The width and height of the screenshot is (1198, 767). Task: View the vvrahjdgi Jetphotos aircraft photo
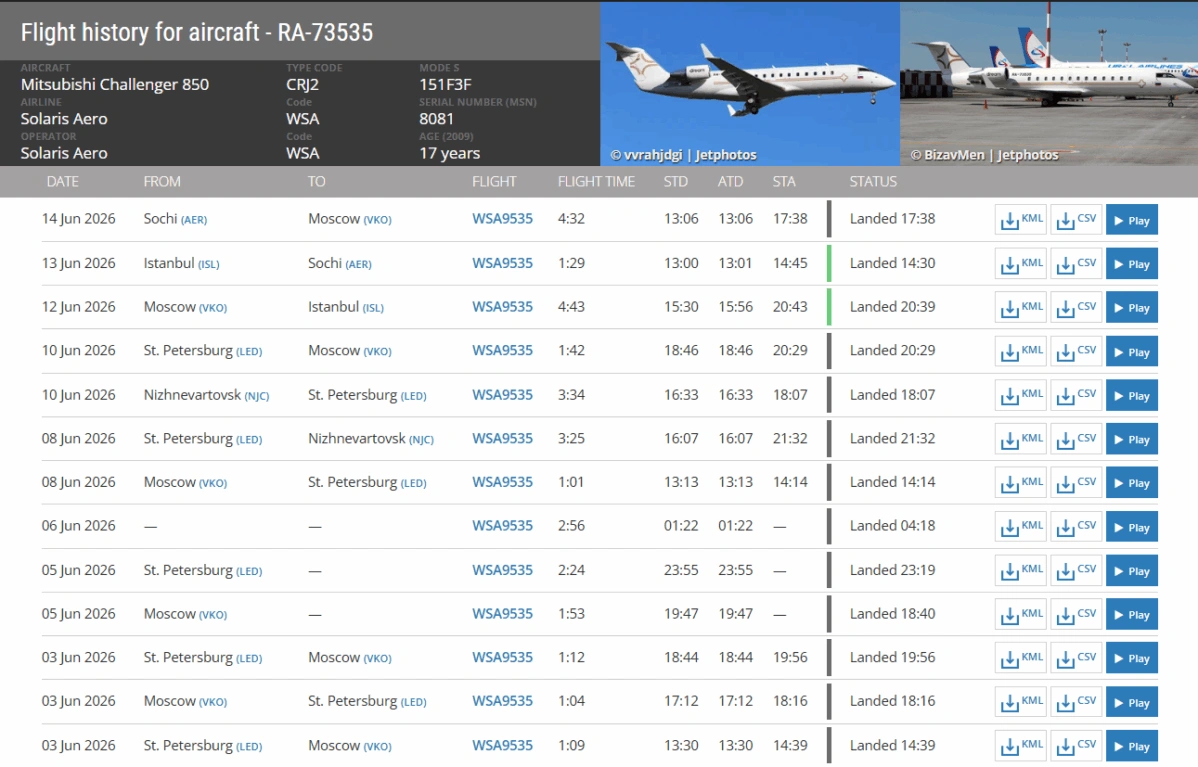click(x=750, y=84)
